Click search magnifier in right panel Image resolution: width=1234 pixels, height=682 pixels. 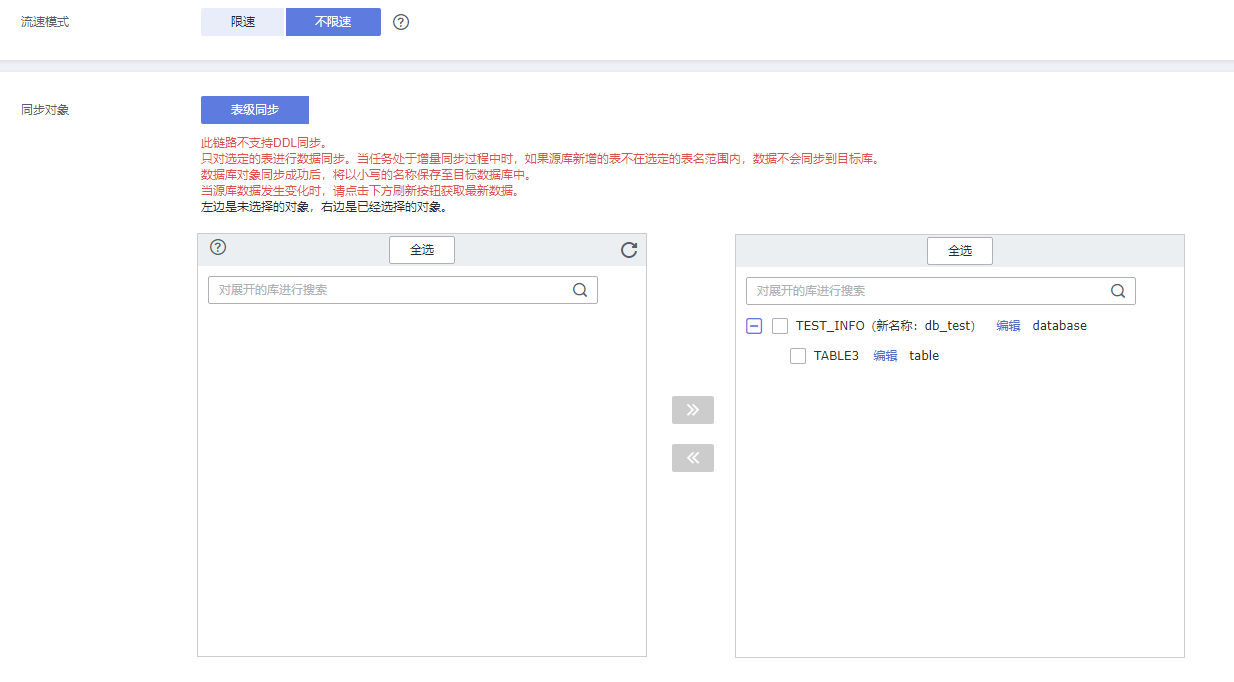coord(1118,291)
